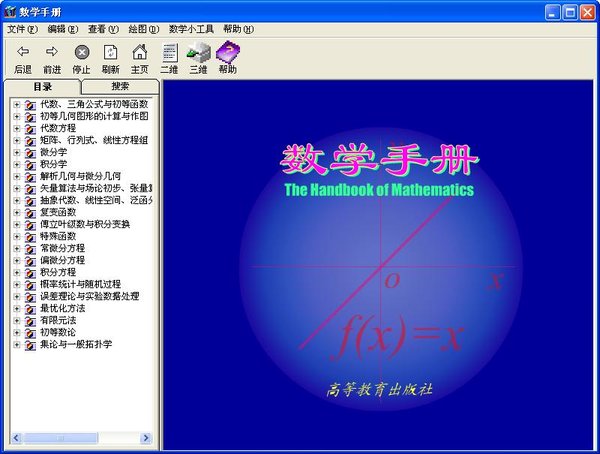Select the 有限元法 chapter entry
Screen dimensions: 600x454
point(60,320)
